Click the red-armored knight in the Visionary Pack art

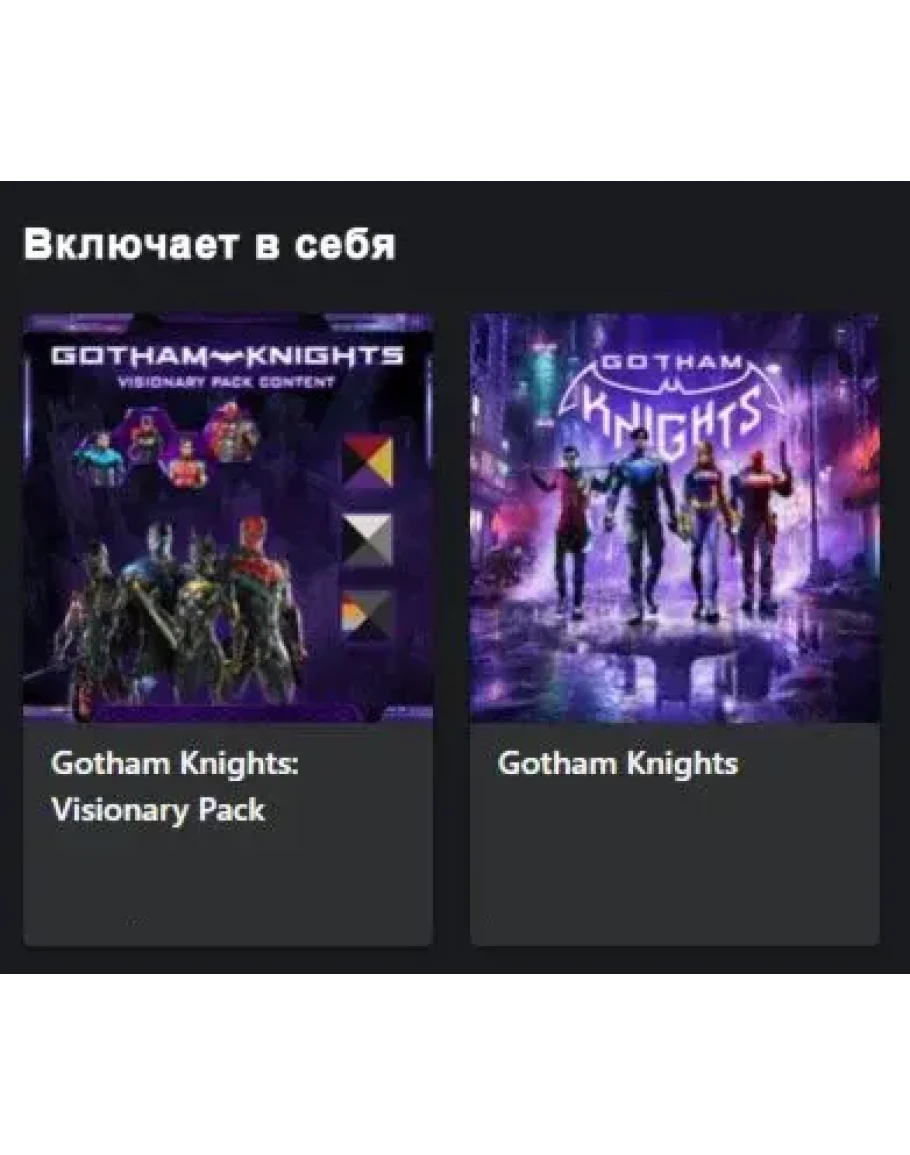tap(262, 604)
